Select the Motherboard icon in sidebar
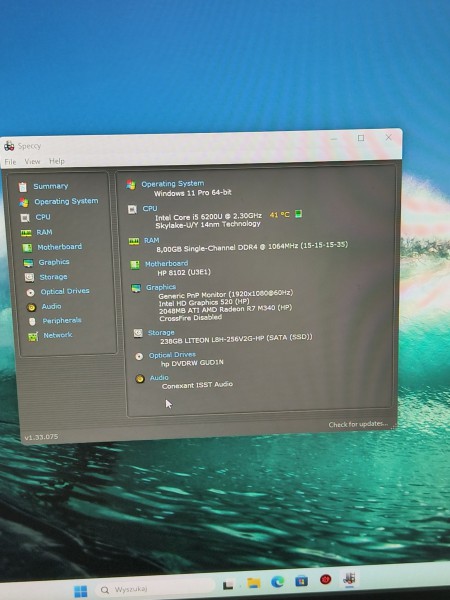The image size is (450, 600). click(x=27, y=248)
